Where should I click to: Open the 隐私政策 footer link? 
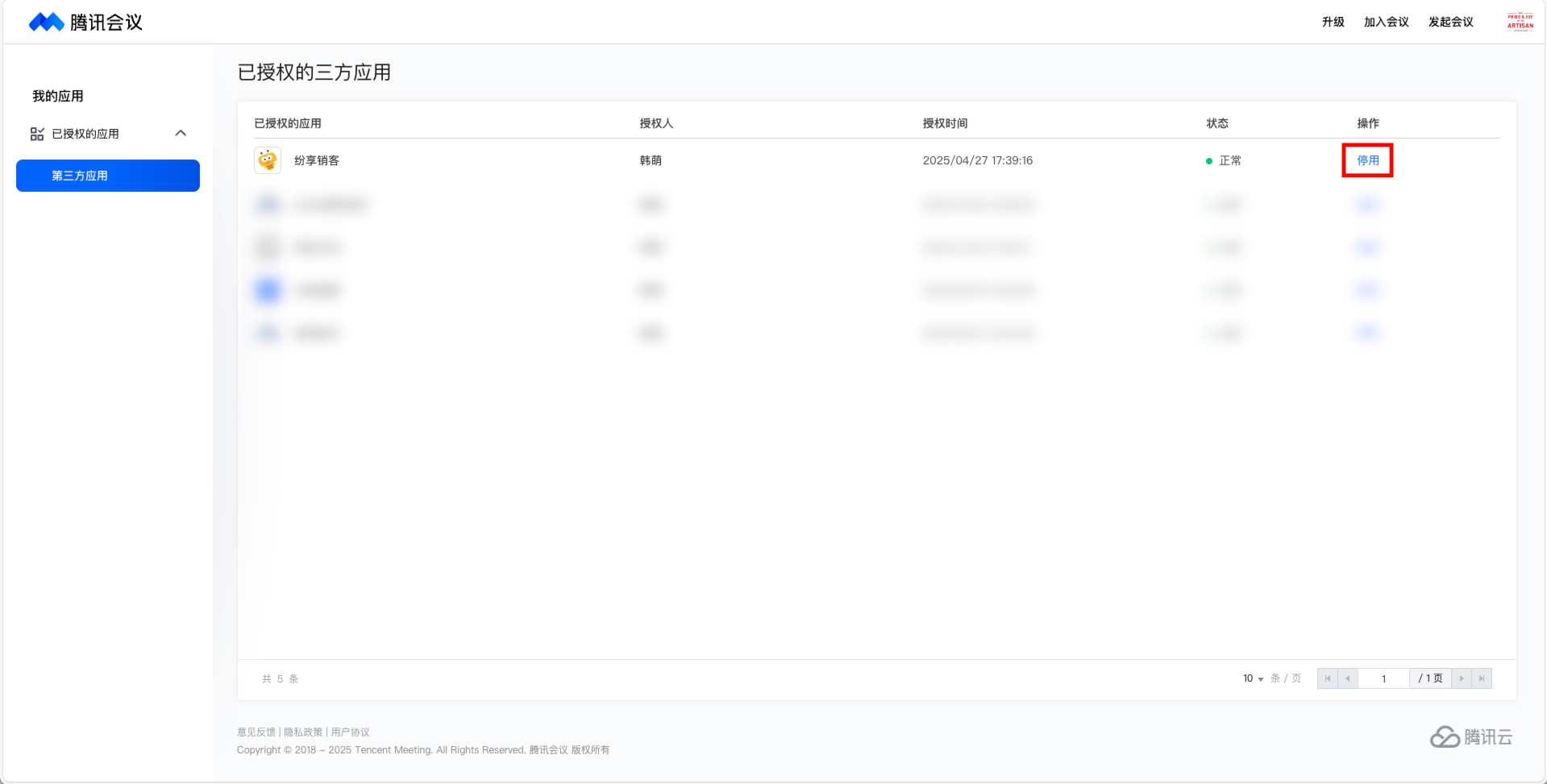coord(303,732)
